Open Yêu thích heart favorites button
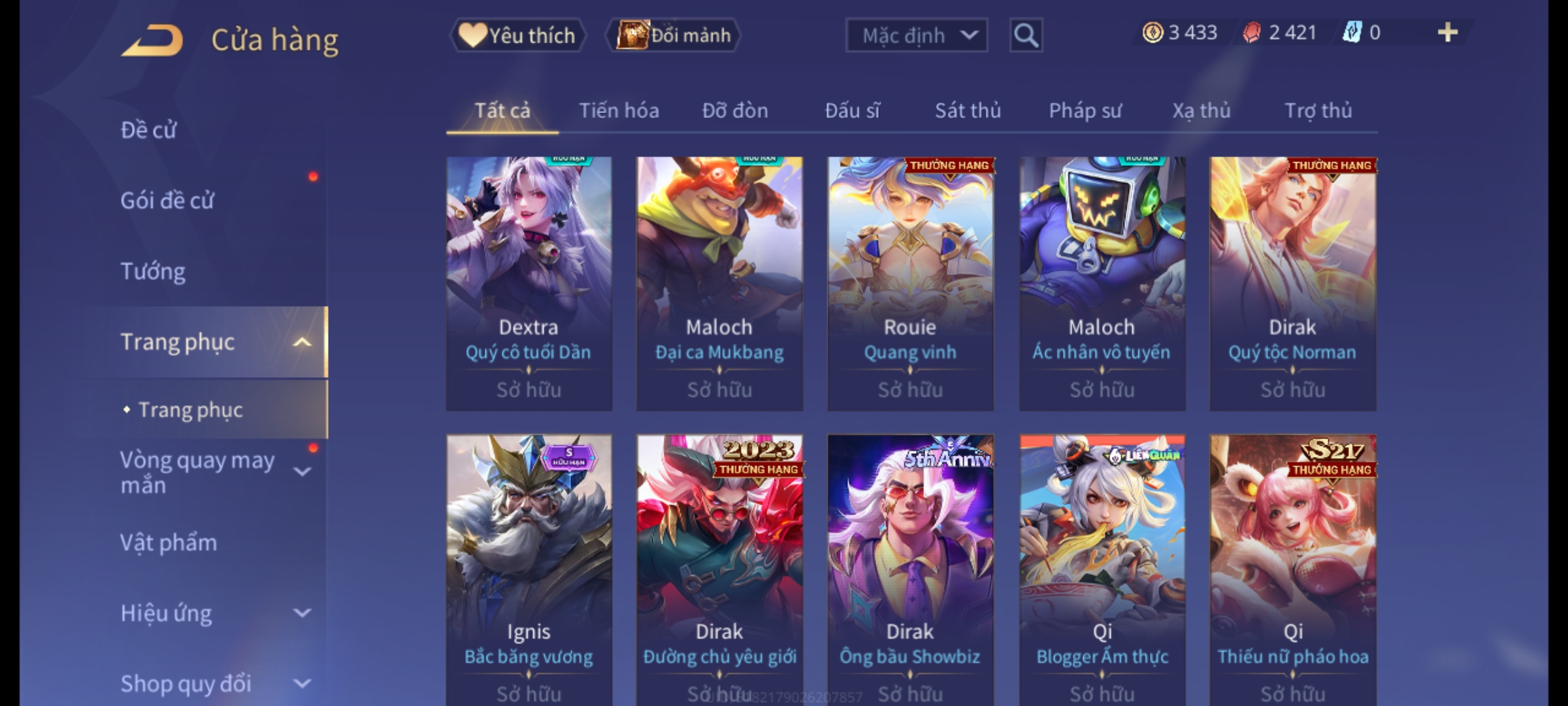The image size is (1568, 706). tap(517, 35)
